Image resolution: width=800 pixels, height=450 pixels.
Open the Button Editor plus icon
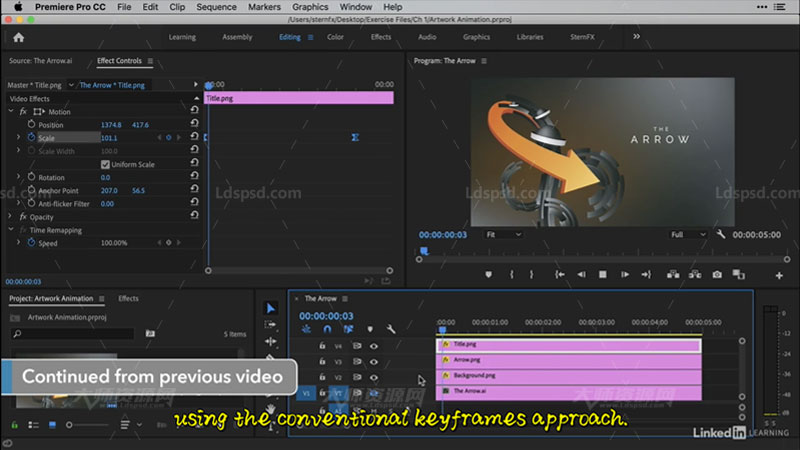pyautogui.click(x=779, y=276)
